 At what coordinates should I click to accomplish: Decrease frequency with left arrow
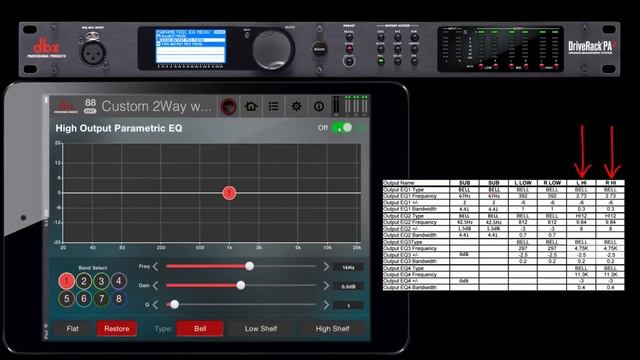(x=156, y=267)
